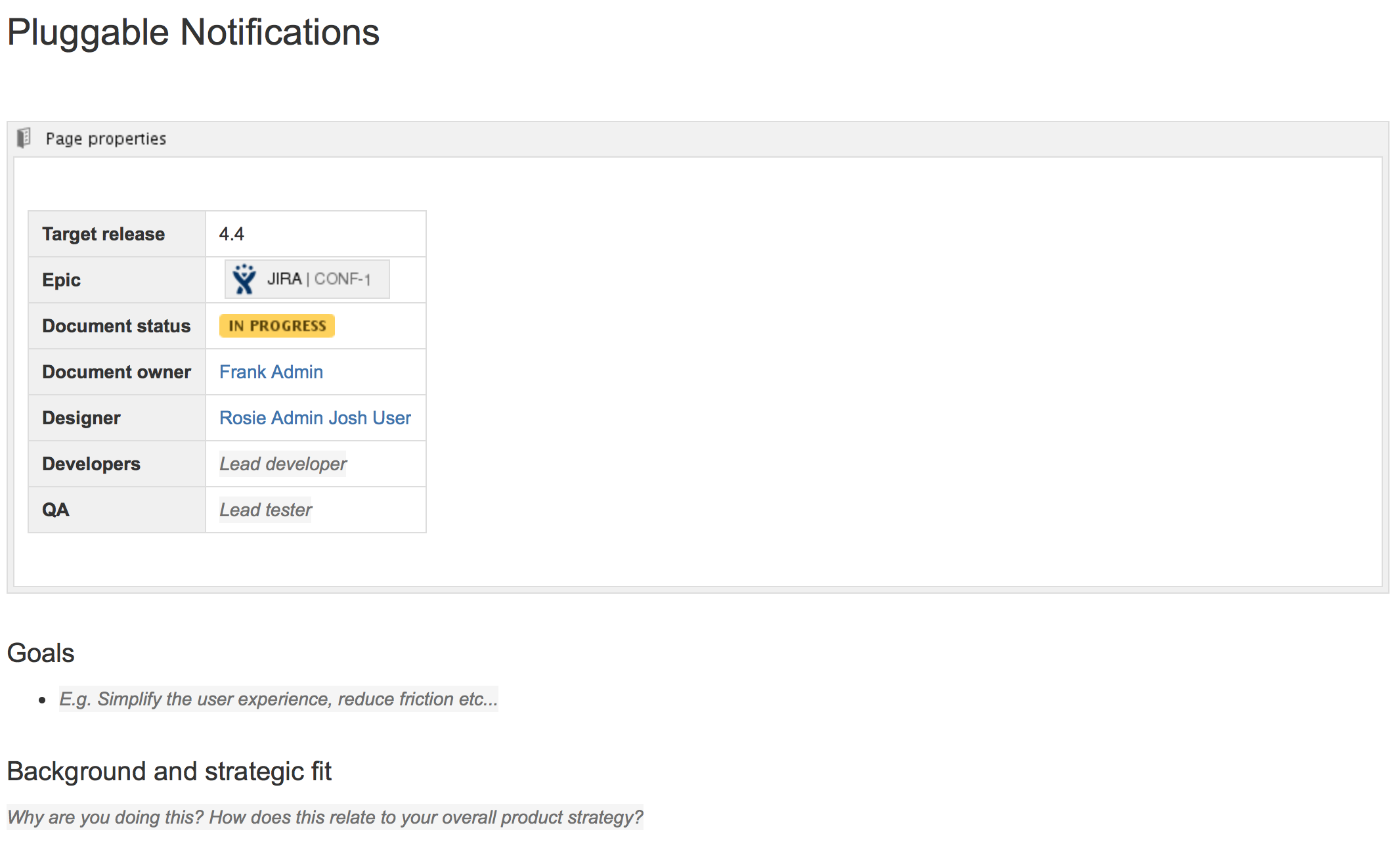Open Frank Admin's user profile link
This screenshot has width=1400, height=842.
click(x=271, y=372)
